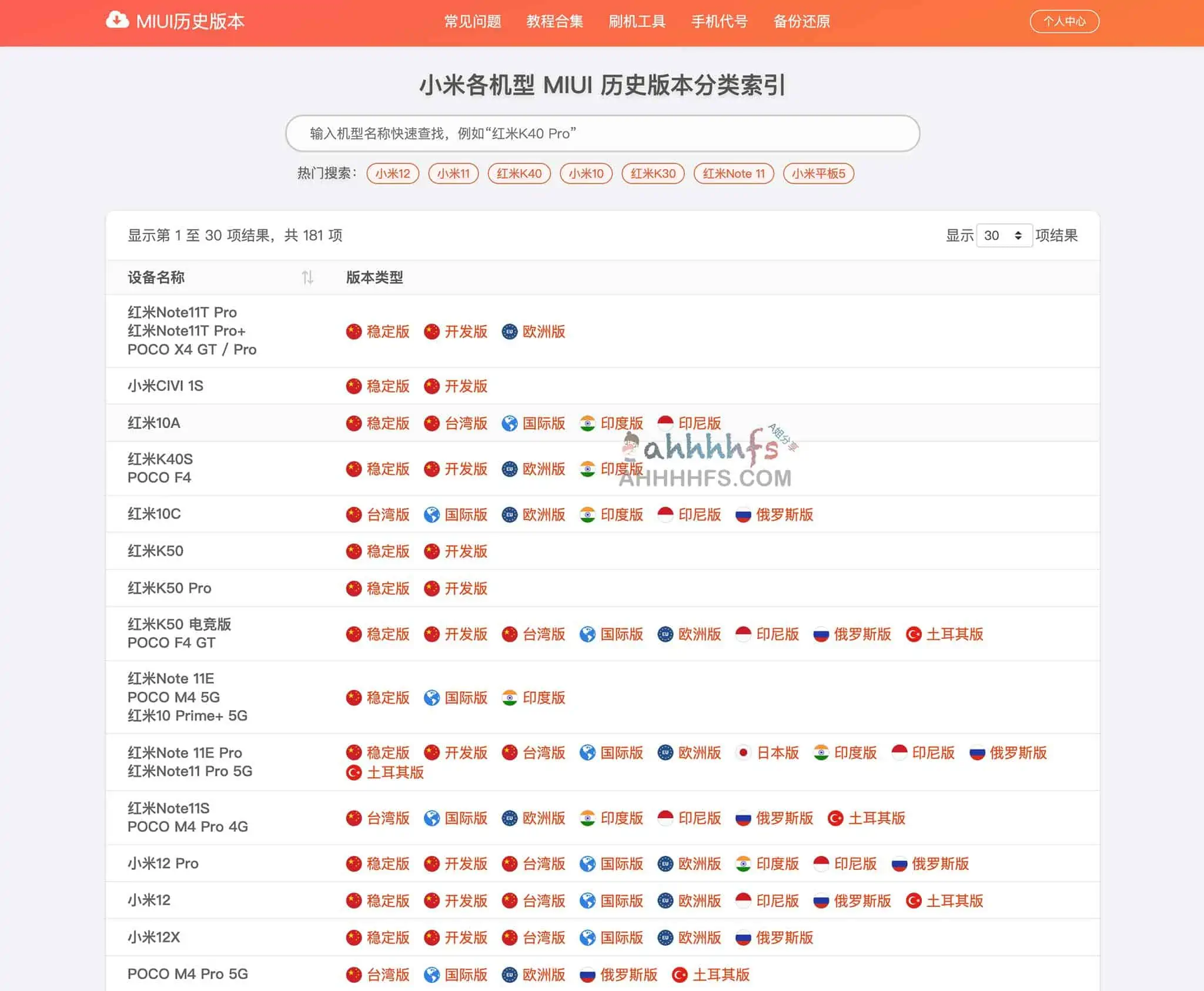
Task: Select the 小米12 hot search tag
Action: click(392, 173)
